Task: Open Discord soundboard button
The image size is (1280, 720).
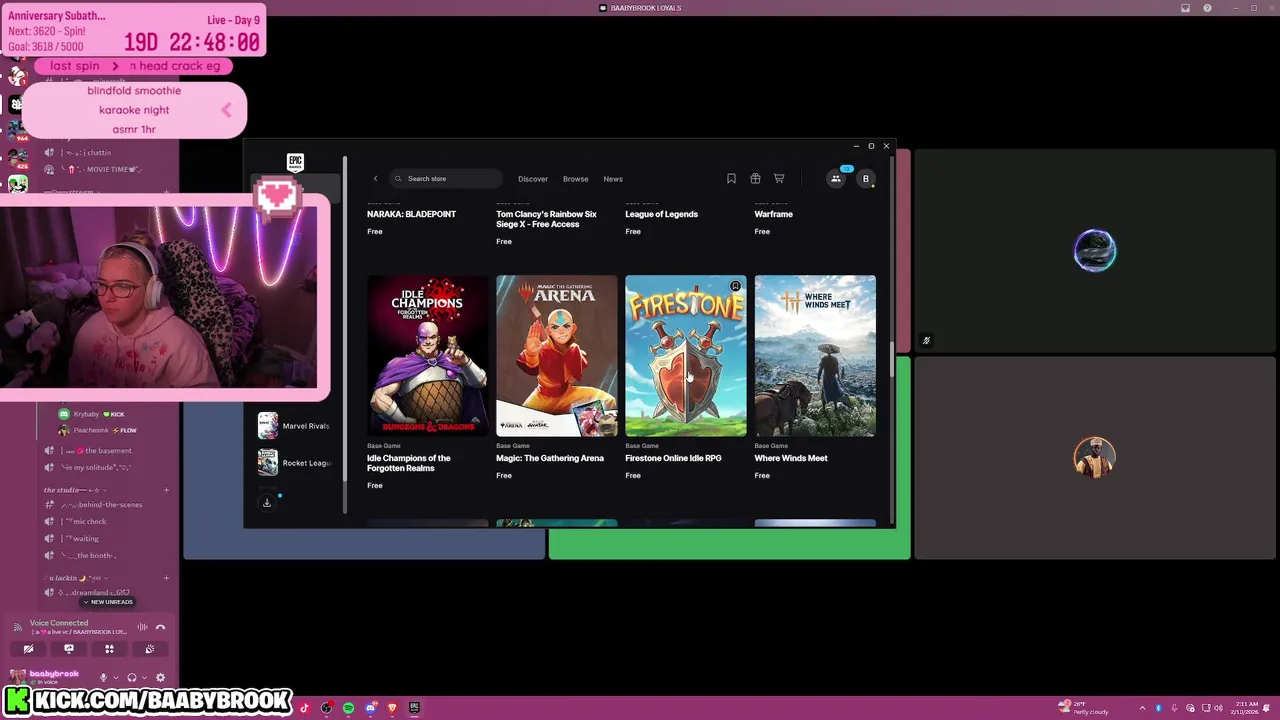Action: pyautogui.click(x=150, y=649)
